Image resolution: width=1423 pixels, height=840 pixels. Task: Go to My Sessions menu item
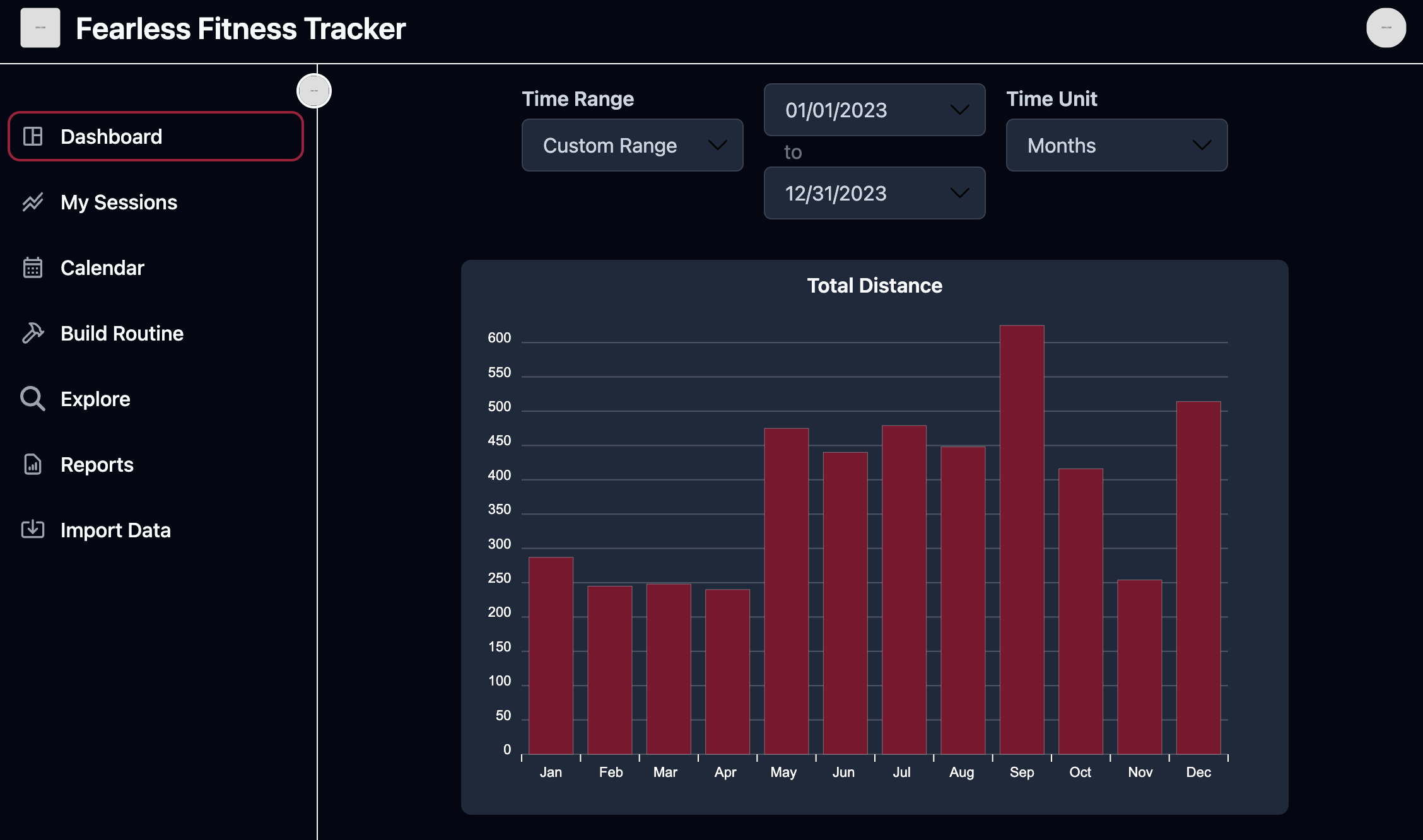119,202
